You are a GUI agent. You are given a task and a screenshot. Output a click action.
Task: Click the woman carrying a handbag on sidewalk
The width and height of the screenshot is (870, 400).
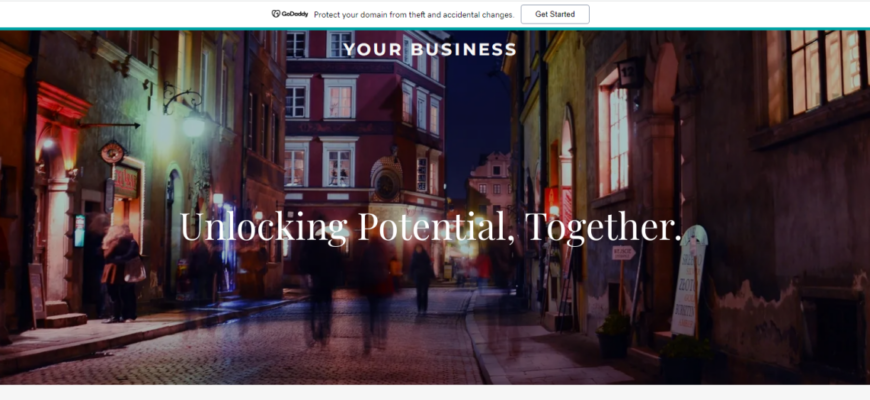point(120,272)
